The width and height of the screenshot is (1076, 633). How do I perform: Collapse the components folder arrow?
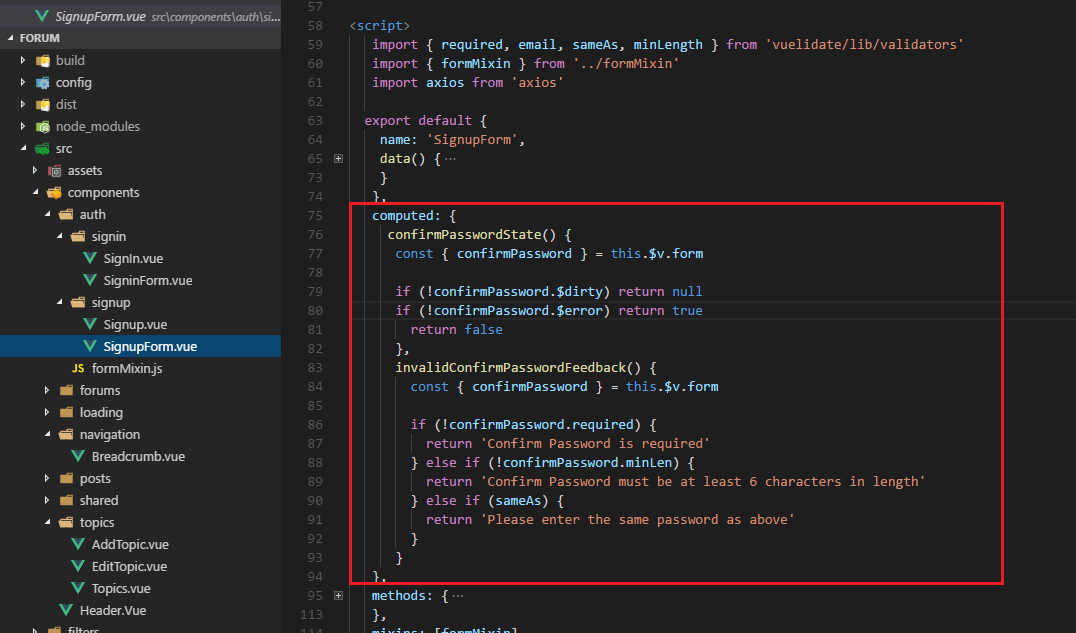click(x=35, y=192)
